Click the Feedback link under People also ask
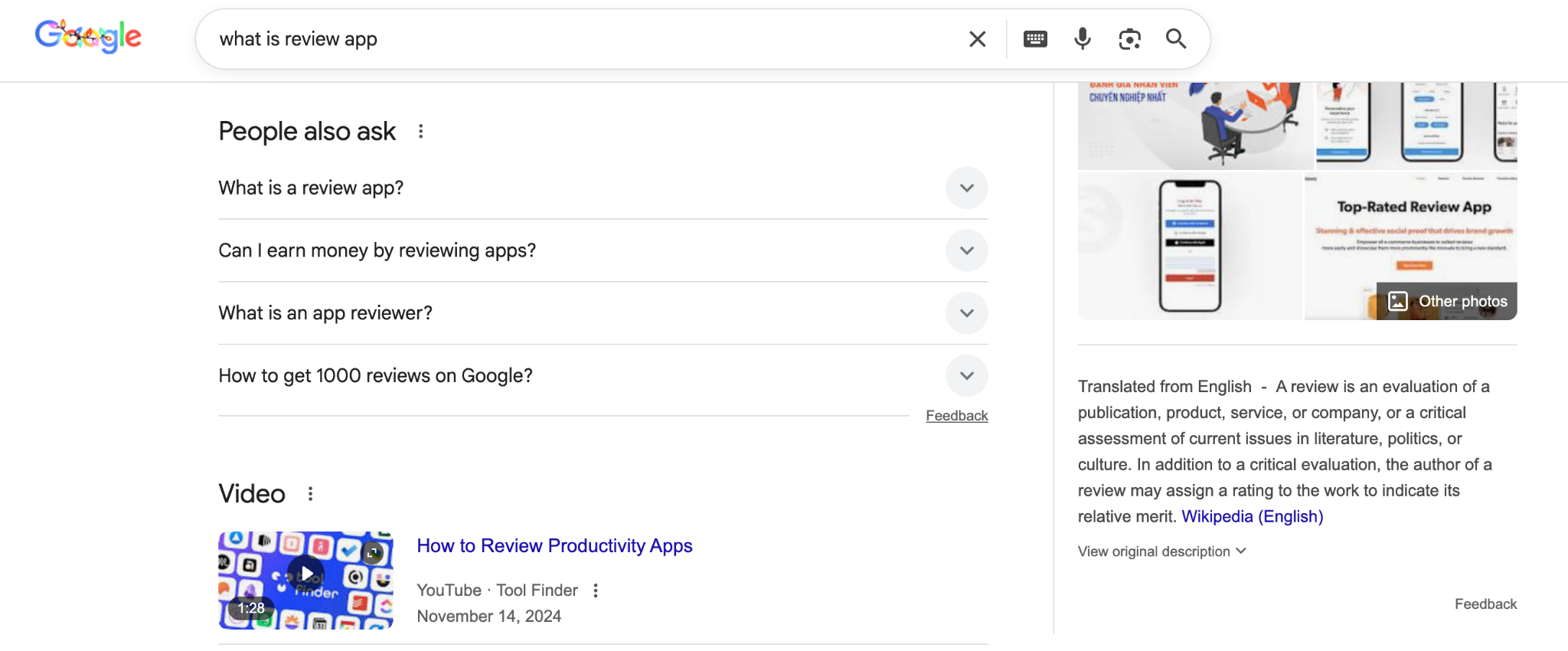Screen dimensions: 1568x651 pos(957,416)
